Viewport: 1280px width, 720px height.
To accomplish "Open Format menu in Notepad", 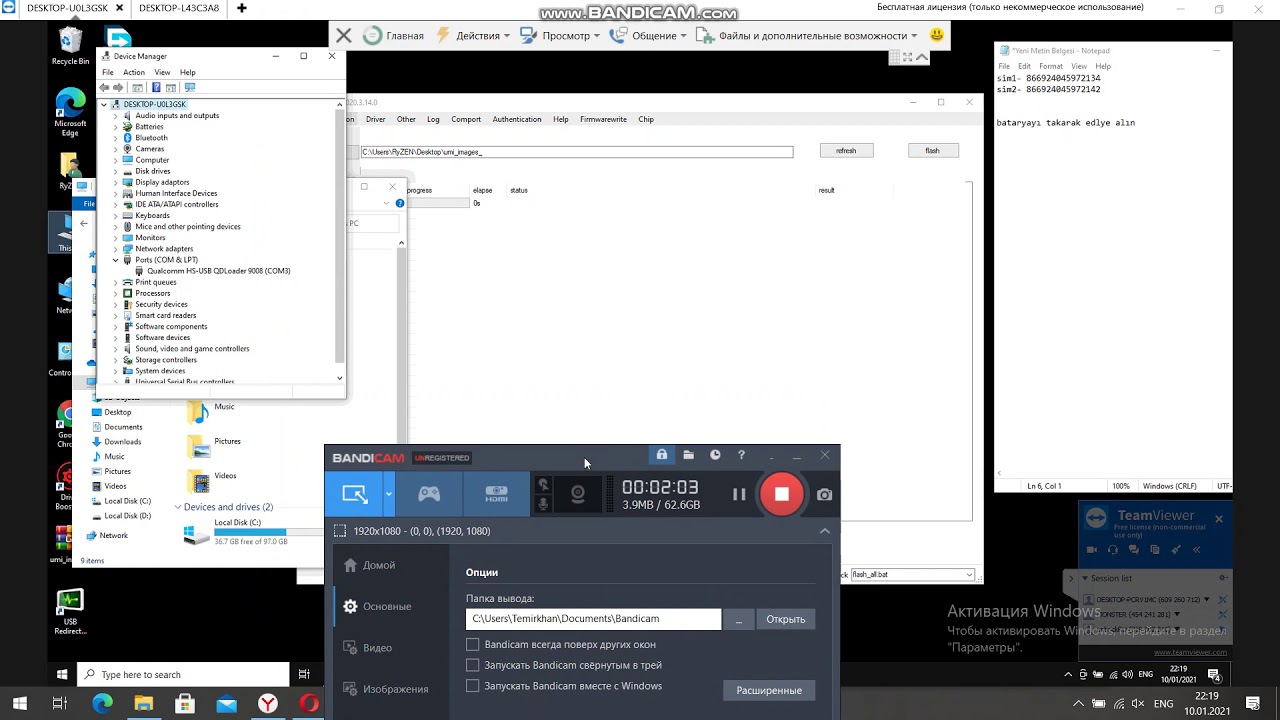I will point(1050,66).
